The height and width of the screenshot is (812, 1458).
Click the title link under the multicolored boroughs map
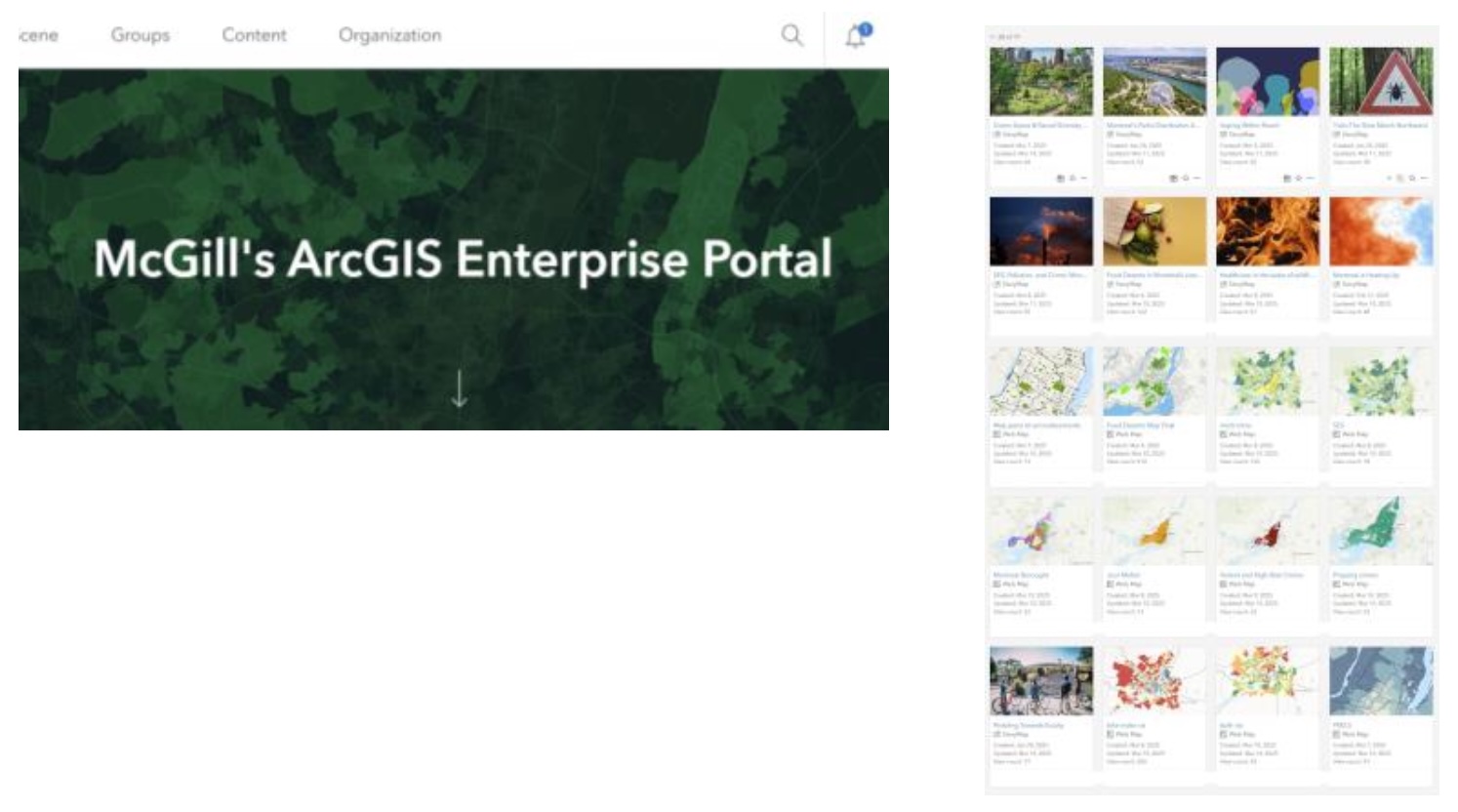1021,575
